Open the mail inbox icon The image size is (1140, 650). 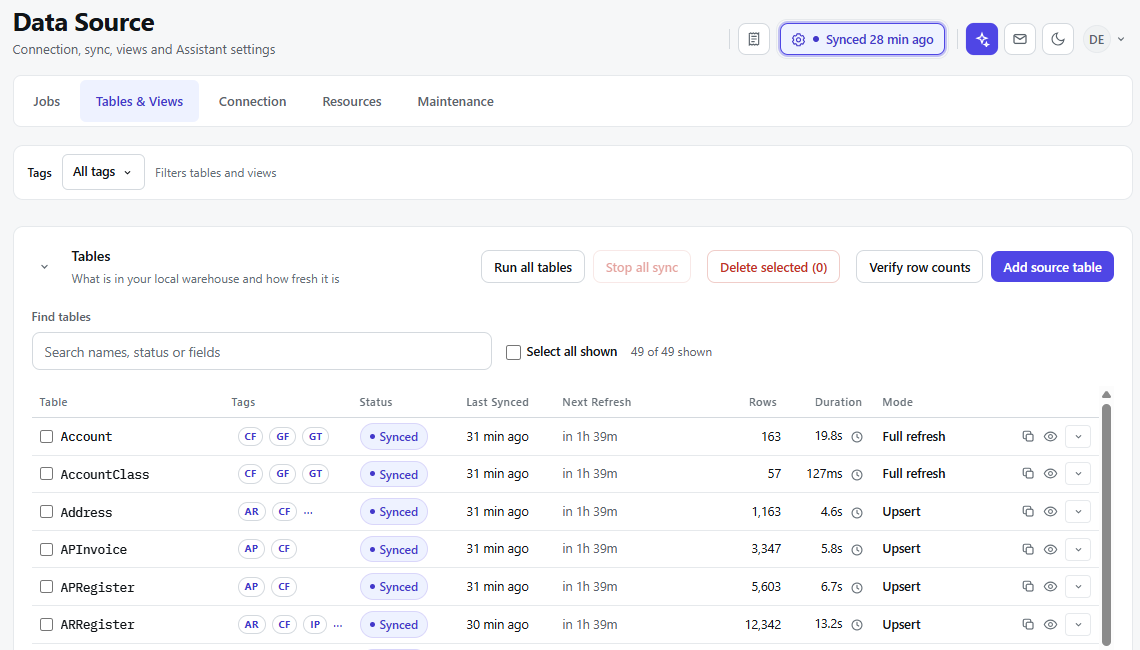coord(1020,39)
